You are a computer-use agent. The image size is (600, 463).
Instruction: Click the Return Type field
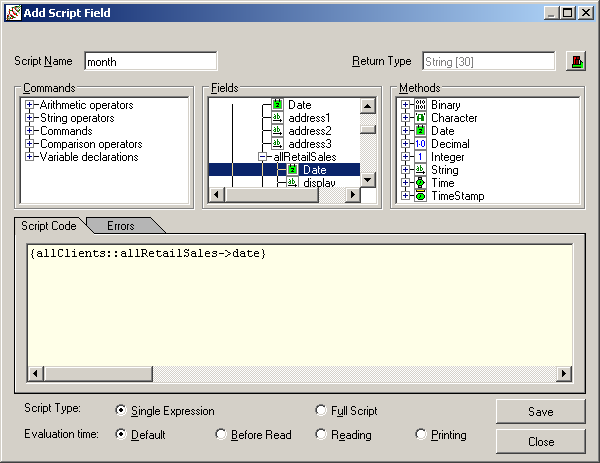(x=489, y=61)
